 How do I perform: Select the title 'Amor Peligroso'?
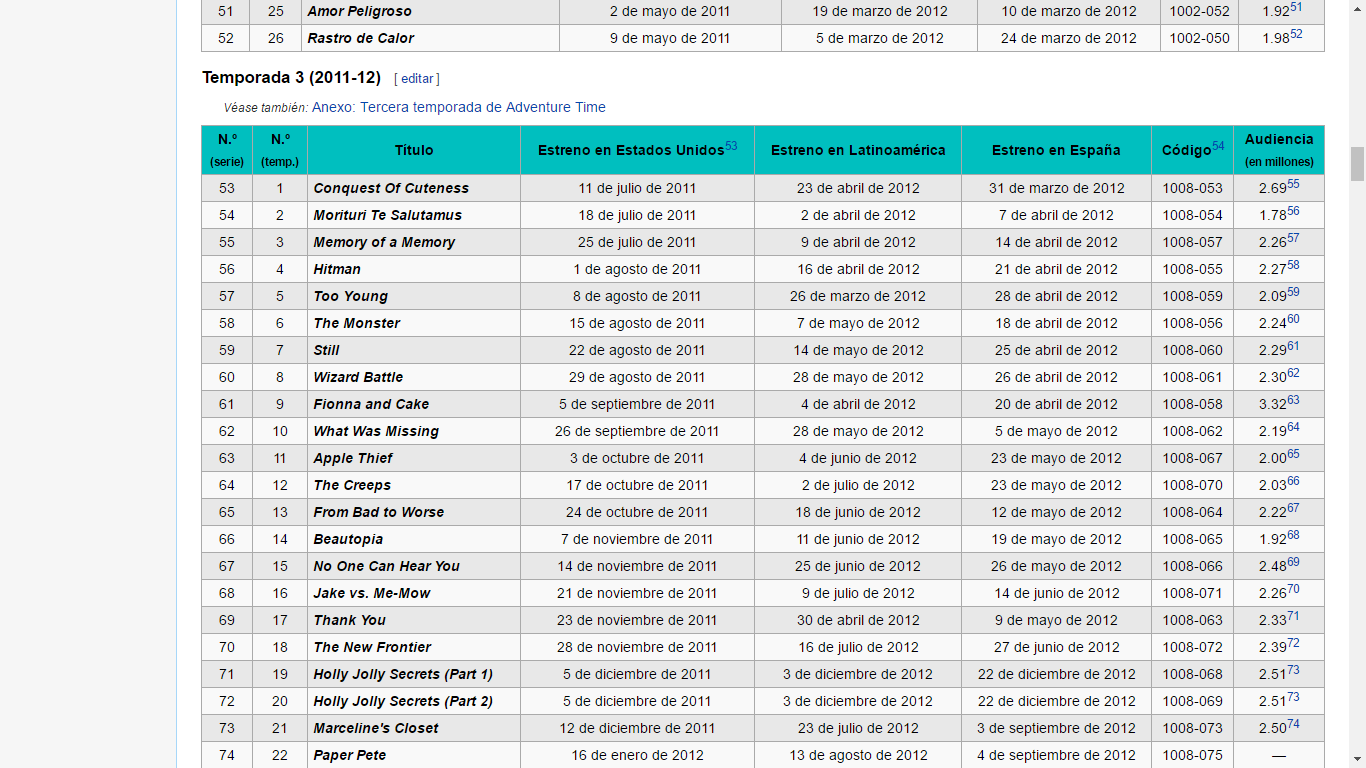[360, 11]
